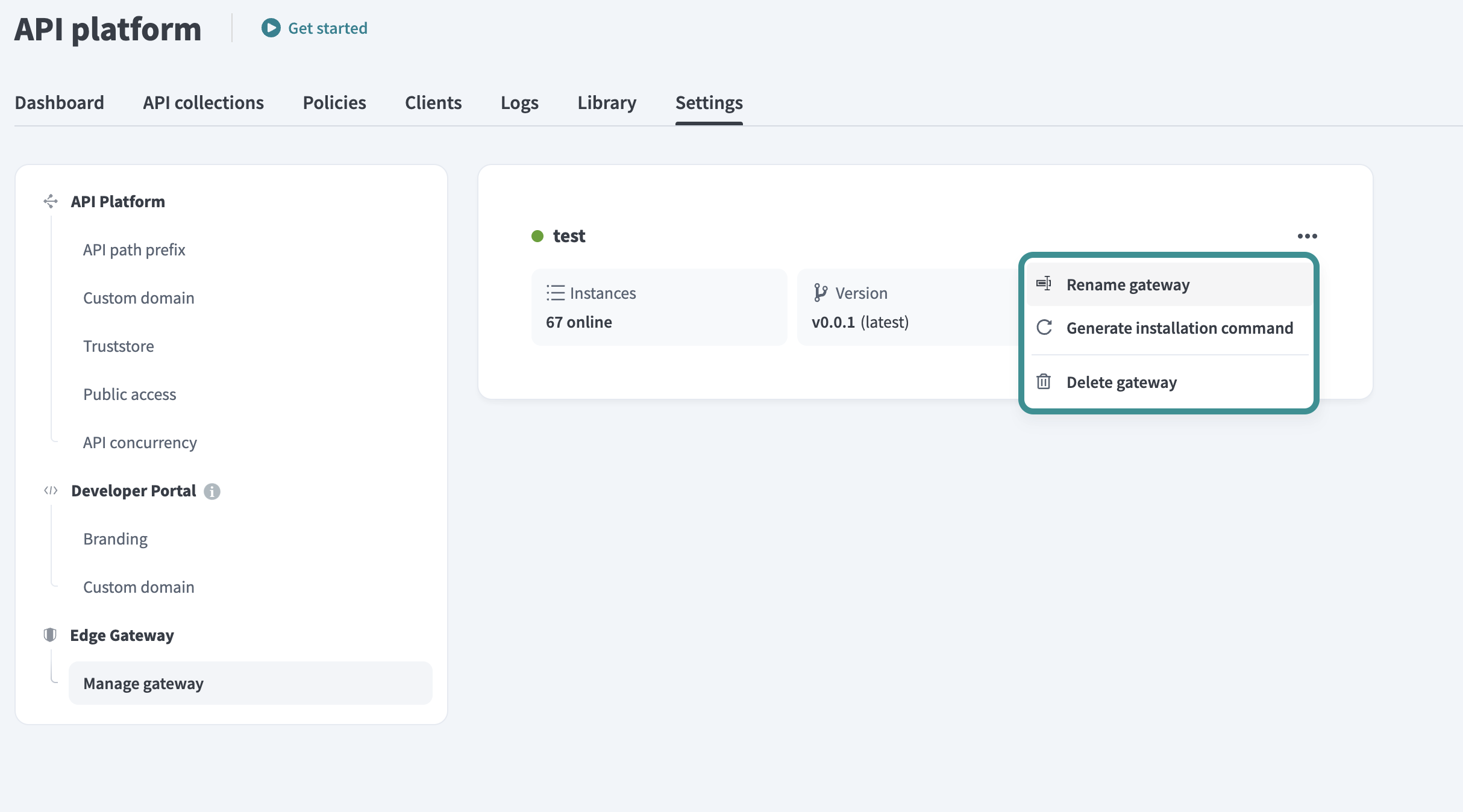Click the circular refresh icon beside Generate installation command
The image size is (1463, 812).
click(x=1044, y=328)
